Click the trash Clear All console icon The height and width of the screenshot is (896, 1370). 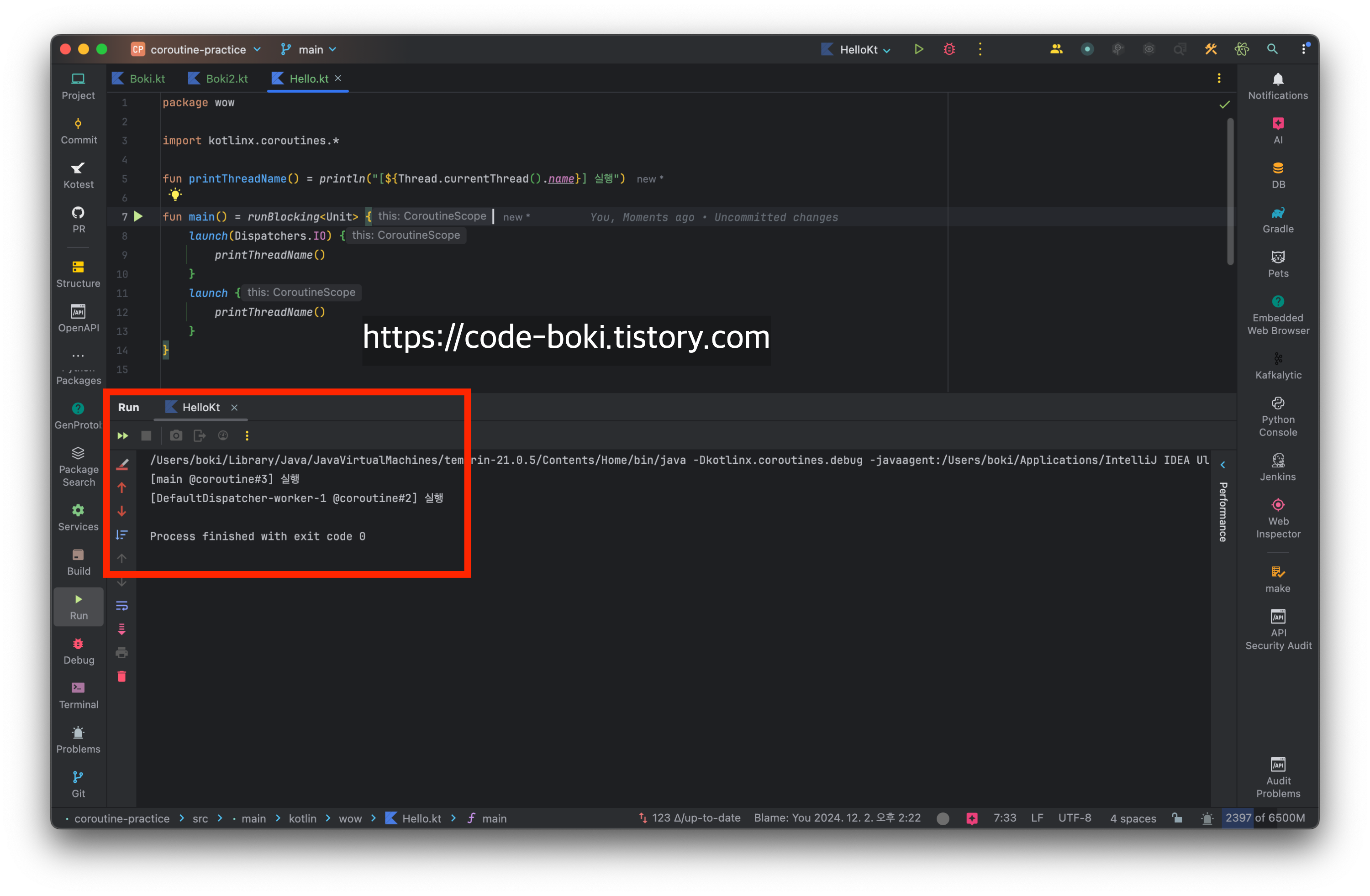coord(121,676)
